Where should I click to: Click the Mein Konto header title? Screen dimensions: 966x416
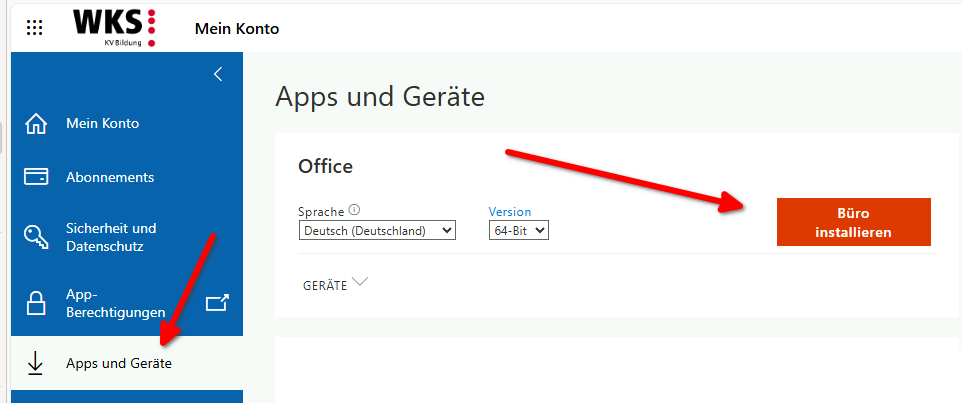pyautogui.click(x=237, y=28)
